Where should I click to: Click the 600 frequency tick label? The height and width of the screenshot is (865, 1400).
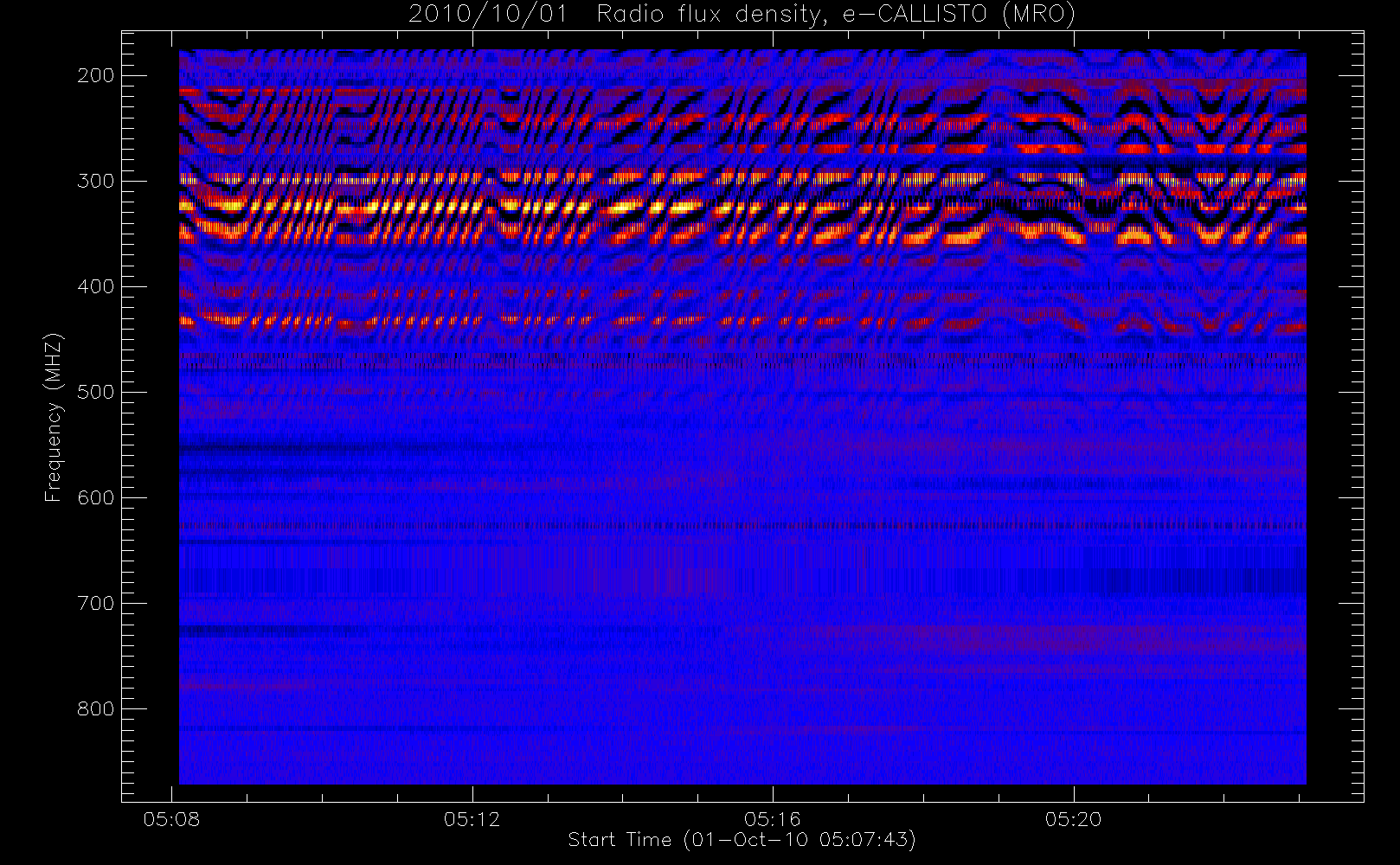pyautogui.click(x=95, y=497)
